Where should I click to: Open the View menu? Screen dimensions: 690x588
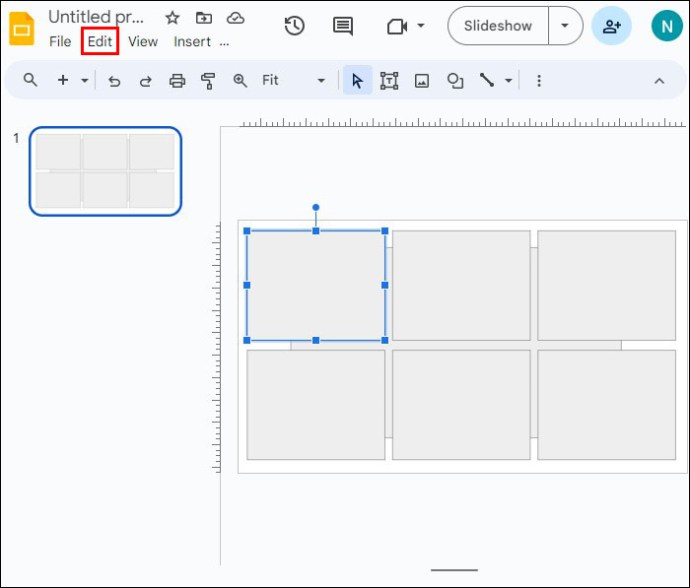143,41
